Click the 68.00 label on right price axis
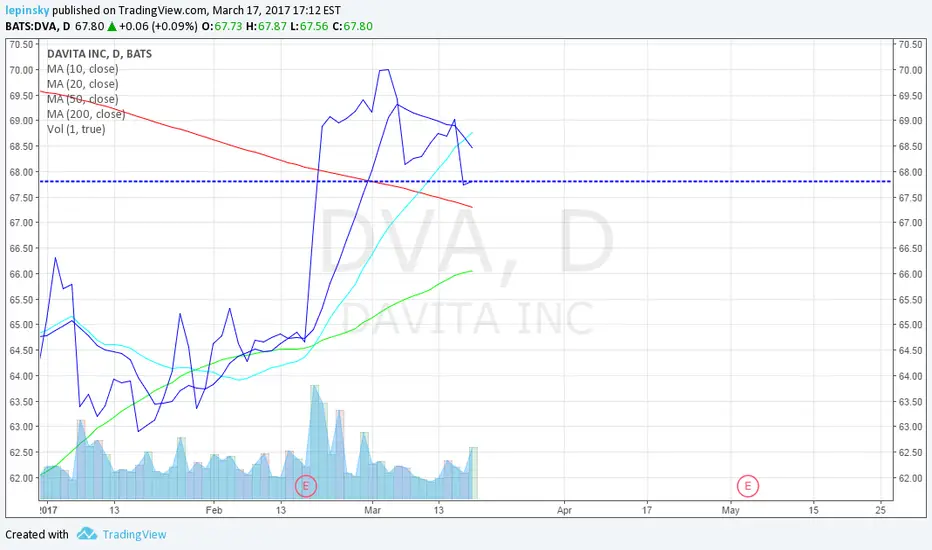 pyautogui.click(x=910, y=172)
